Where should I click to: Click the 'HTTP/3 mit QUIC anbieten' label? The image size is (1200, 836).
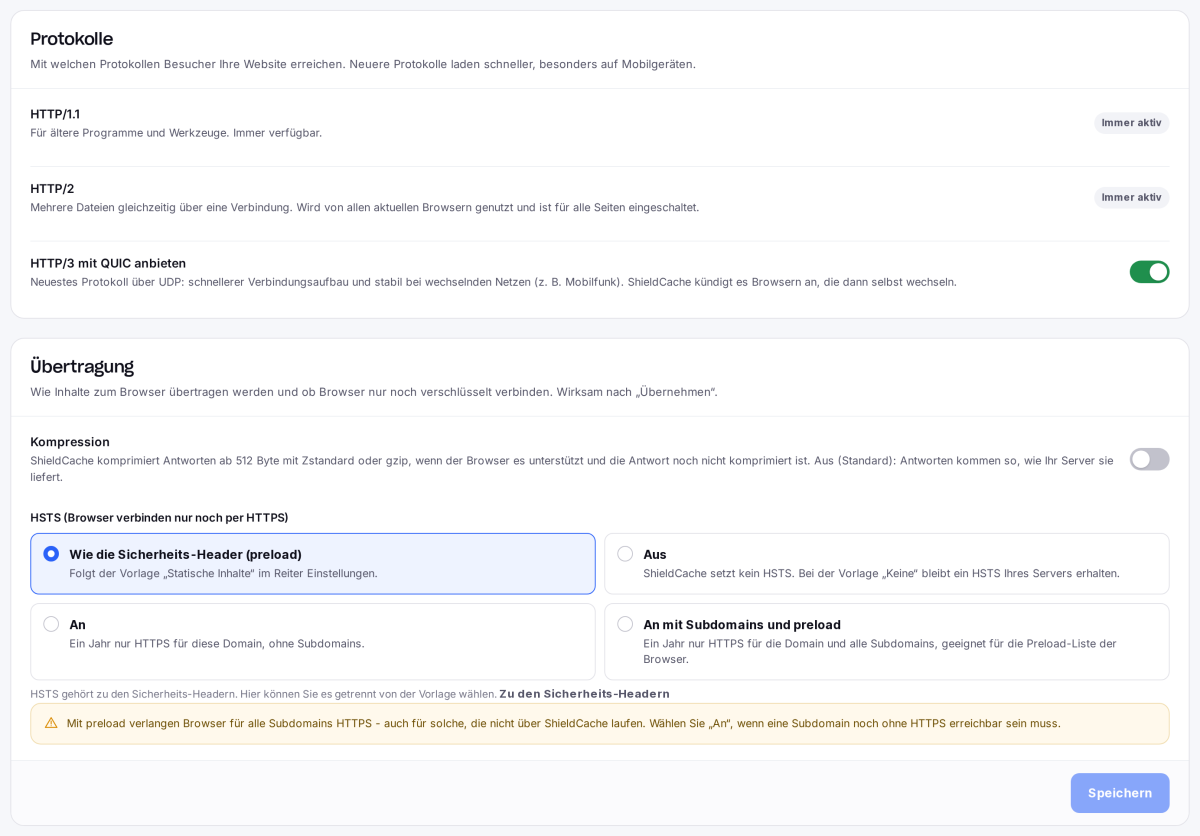pos(108,263)
